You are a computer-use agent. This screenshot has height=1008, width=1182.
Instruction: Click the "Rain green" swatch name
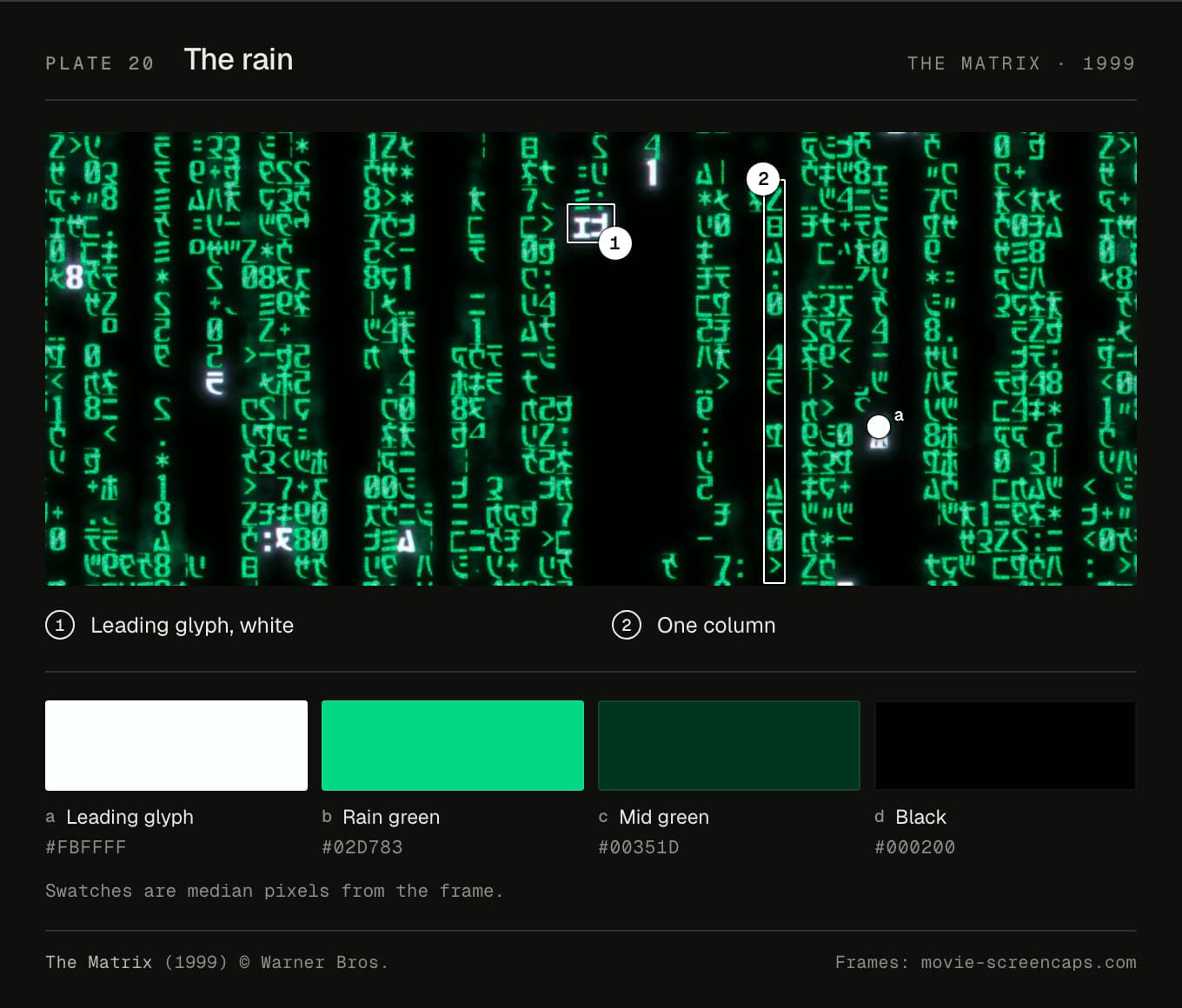coord(391,817)
